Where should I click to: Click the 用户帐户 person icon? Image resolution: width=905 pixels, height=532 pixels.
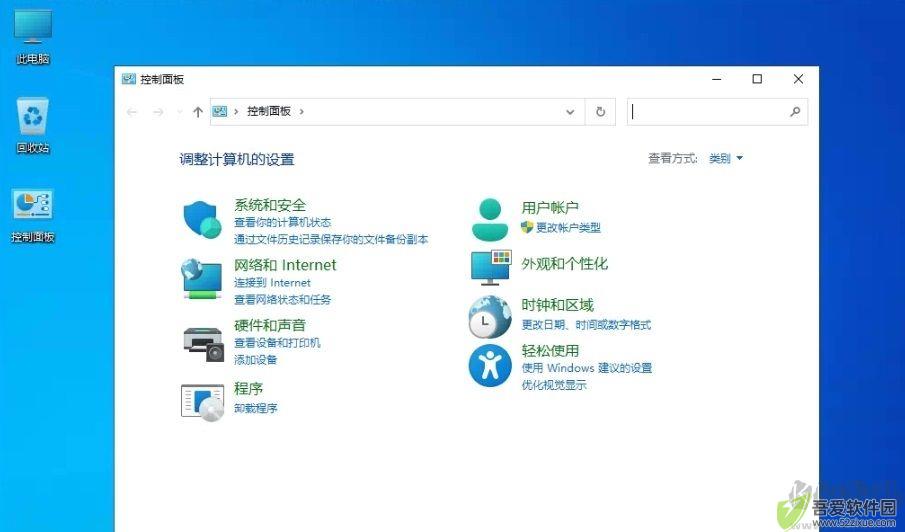(490, 219)
